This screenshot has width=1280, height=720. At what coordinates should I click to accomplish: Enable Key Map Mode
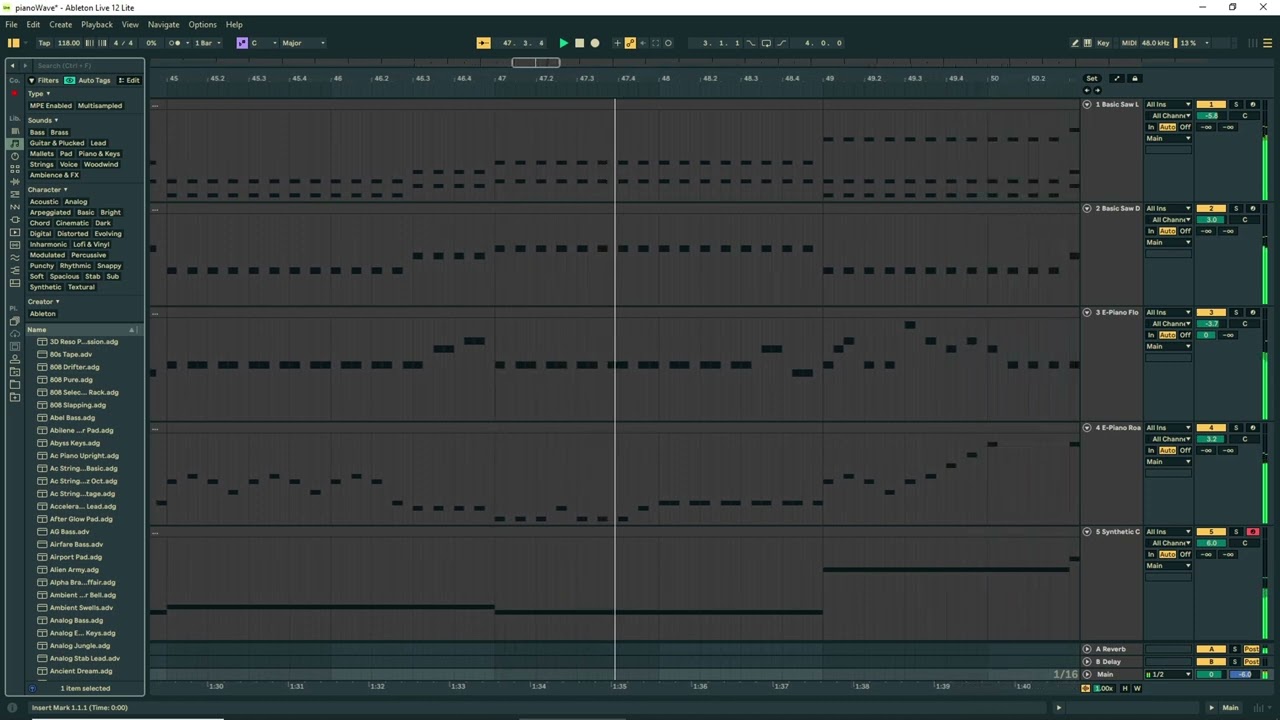click(x=1103, y=43)
